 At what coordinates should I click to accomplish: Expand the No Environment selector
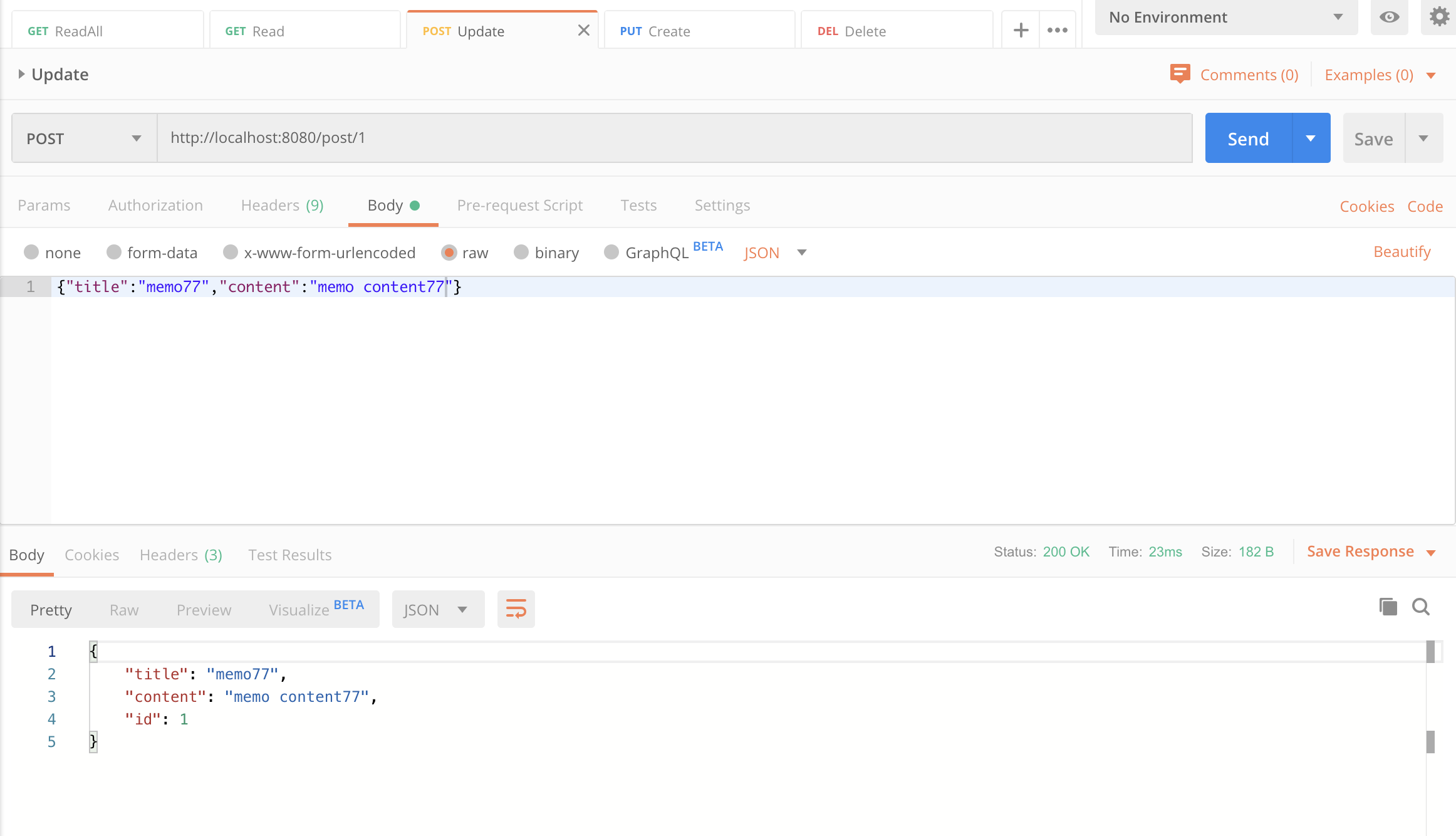tap(1225, 18)
